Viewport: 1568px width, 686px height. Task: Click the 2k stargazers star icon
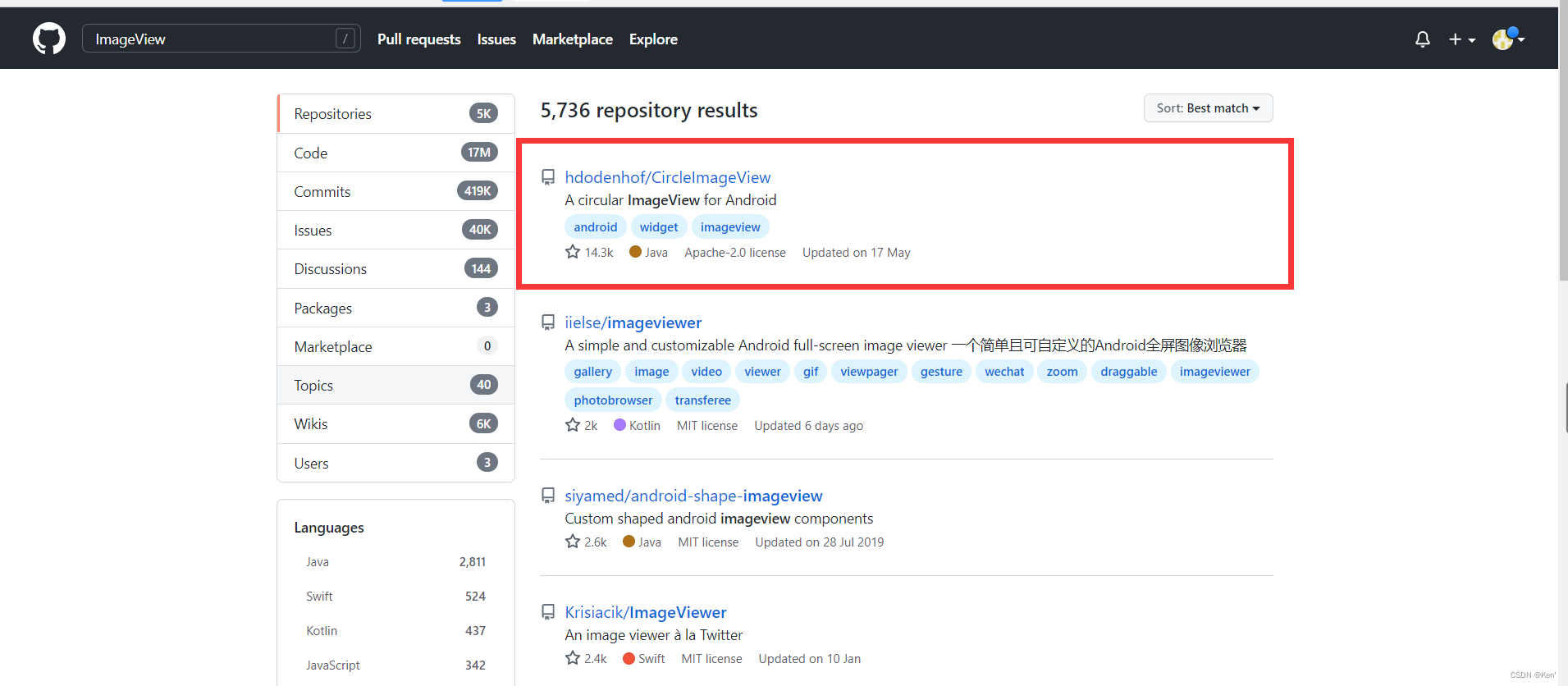tap(573, 425)
